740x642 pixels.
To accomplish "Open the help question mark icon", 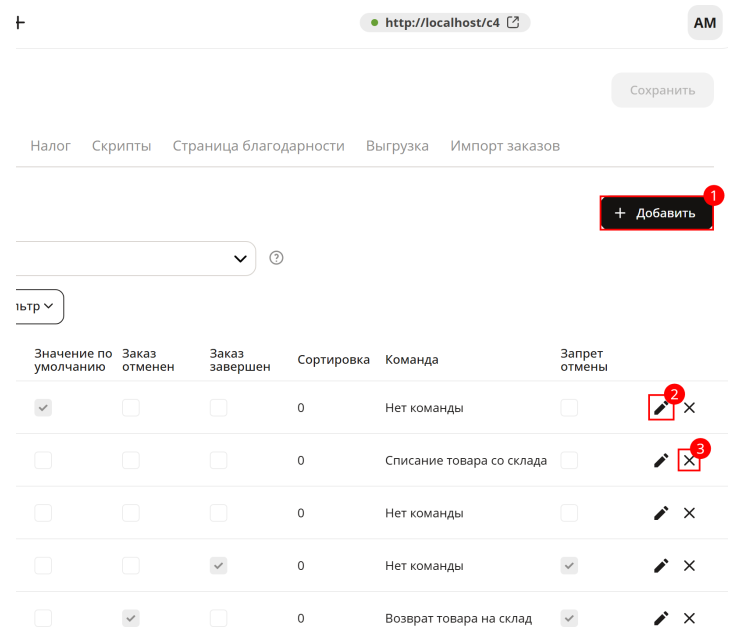I will click(x=276, y=258).
